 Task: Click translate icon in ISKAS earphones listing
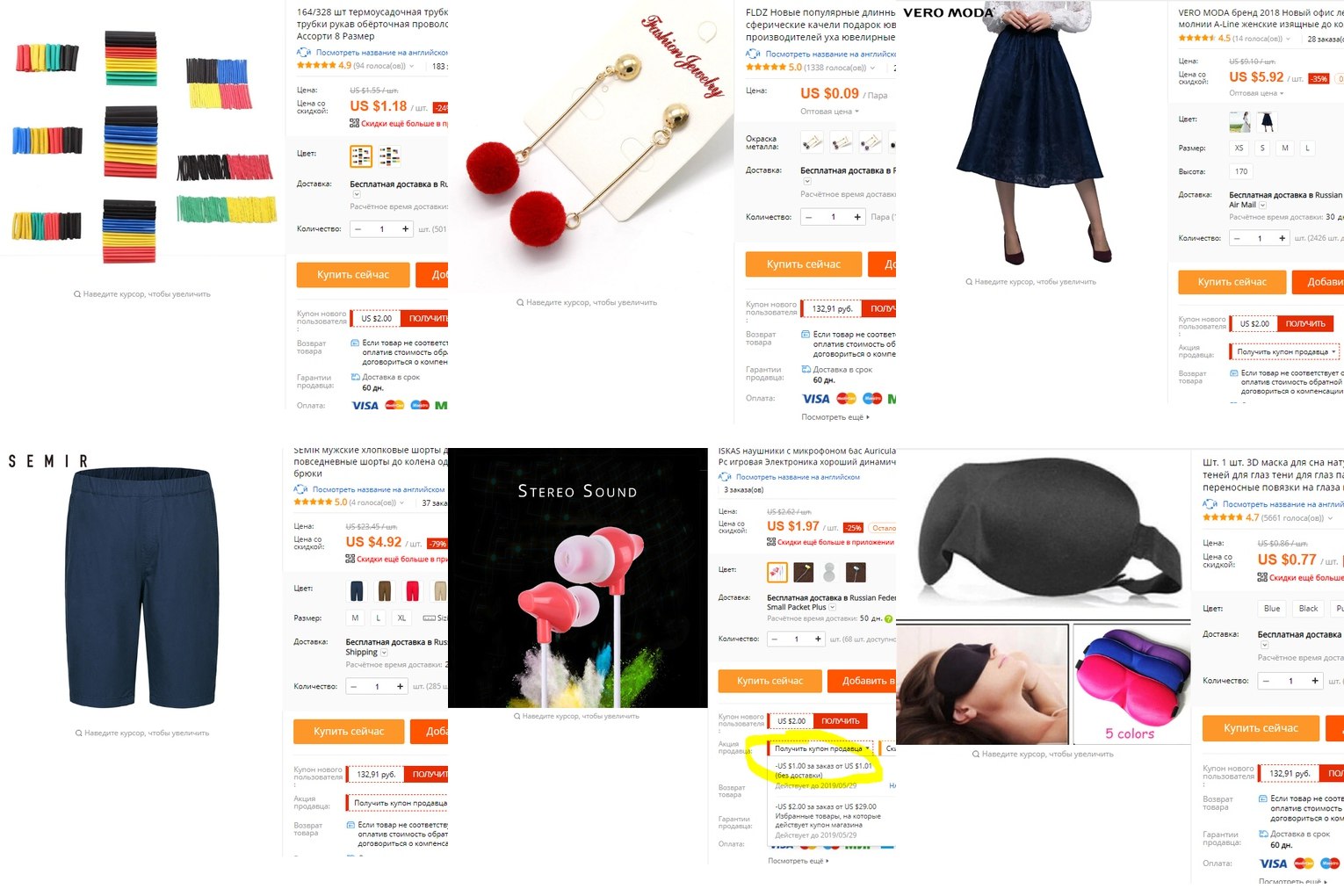coord(725,477)
